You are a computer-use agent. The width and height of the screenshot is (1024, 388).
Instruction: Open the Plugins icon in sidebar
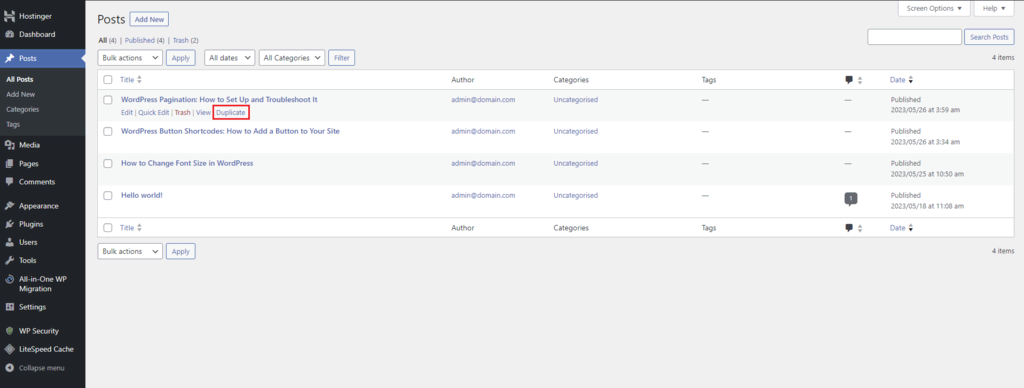click(9, 224)
